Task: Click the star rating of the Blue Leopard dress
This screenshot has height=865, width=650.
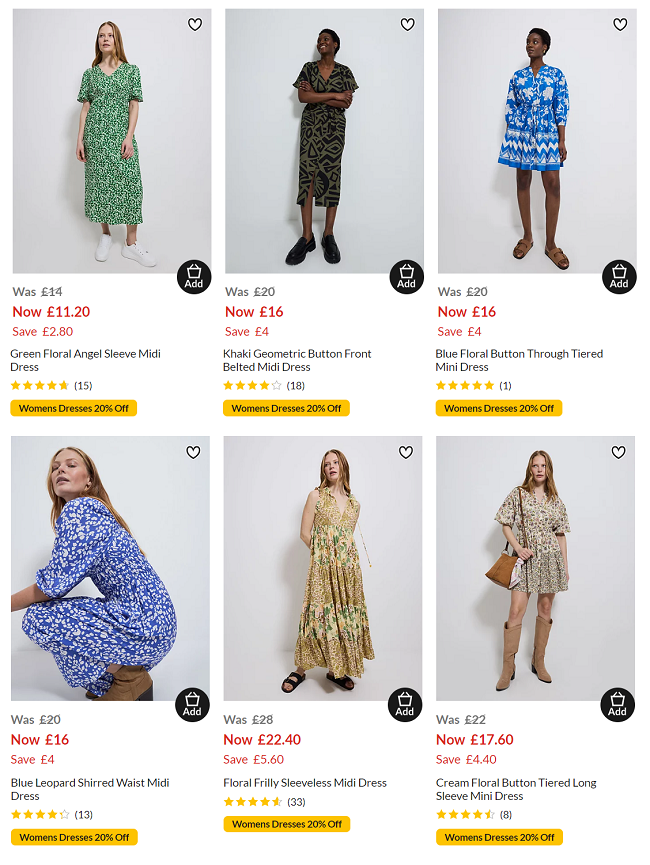Action: [x=40, y=813]
